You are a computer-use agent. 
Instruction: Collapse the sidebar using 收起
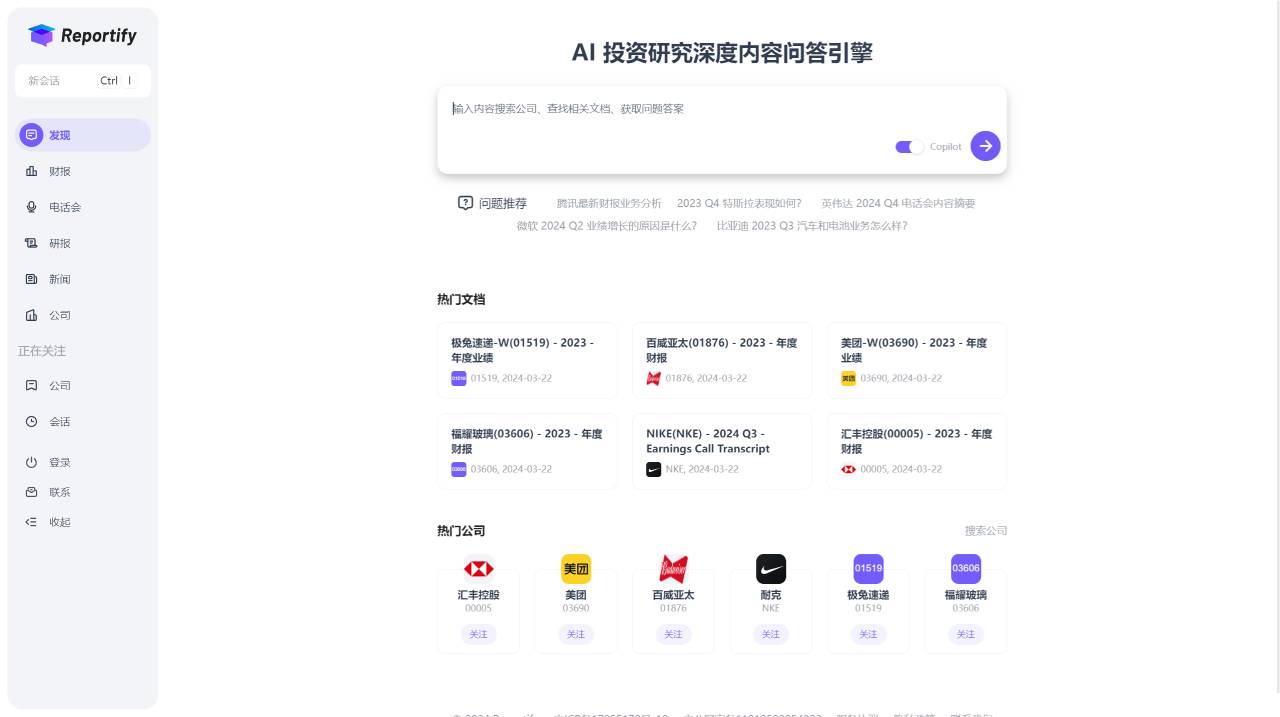coord(58,521)
